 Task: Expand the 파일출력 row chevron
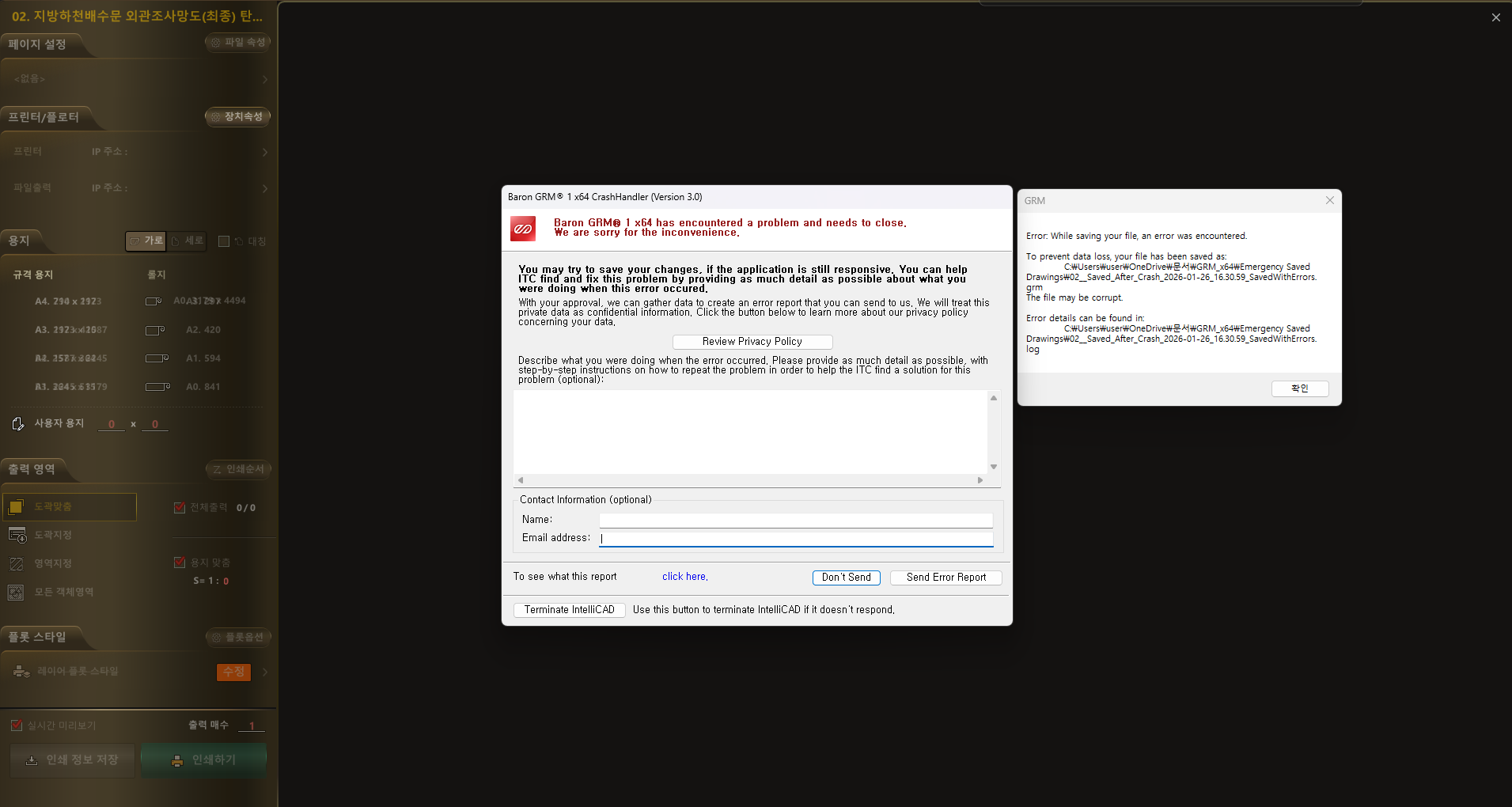[264, 188]
